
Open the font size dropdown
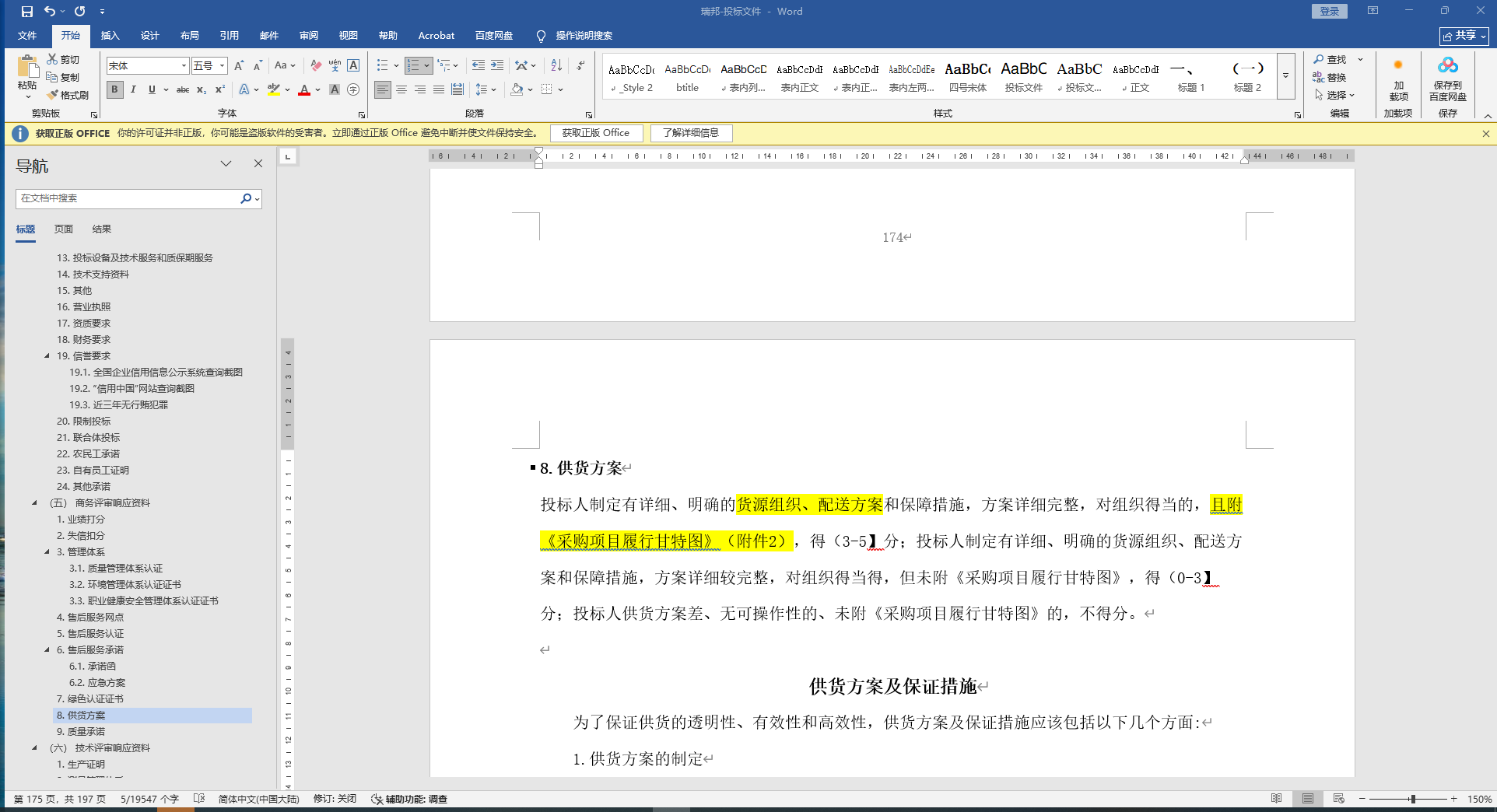point(222,66)
